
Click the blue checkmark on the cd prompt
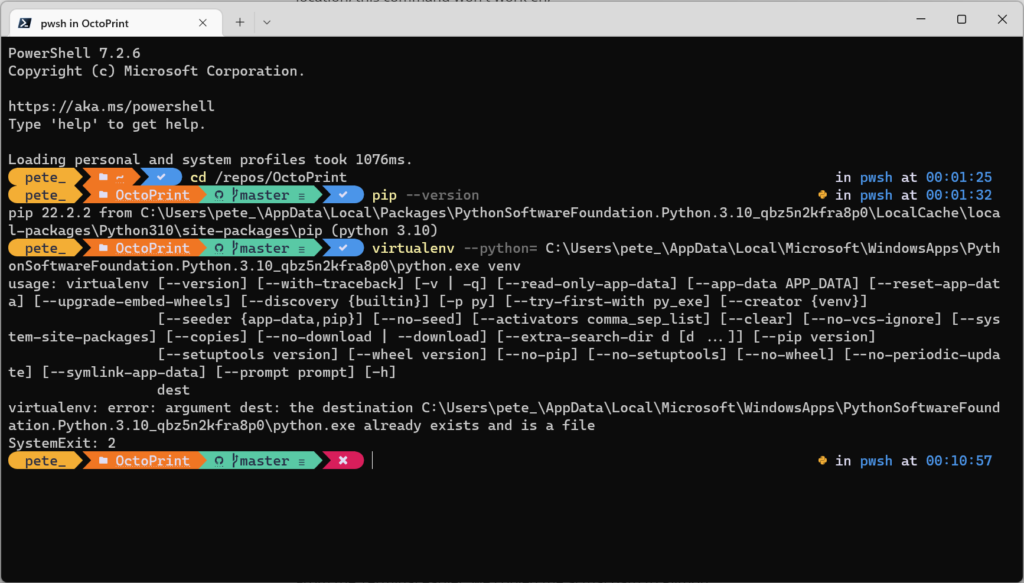point(161,177)
